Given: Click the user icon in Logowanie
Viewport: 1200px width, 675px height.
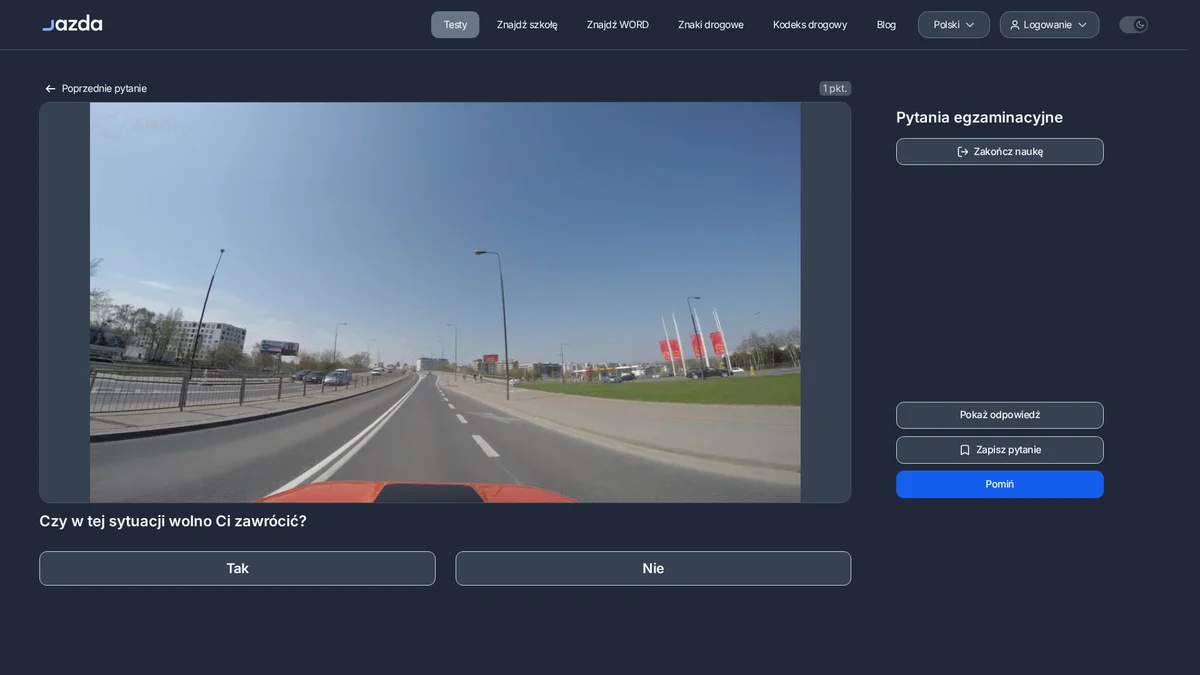Looking at the screenshot, I should (x=1015, y=25).
